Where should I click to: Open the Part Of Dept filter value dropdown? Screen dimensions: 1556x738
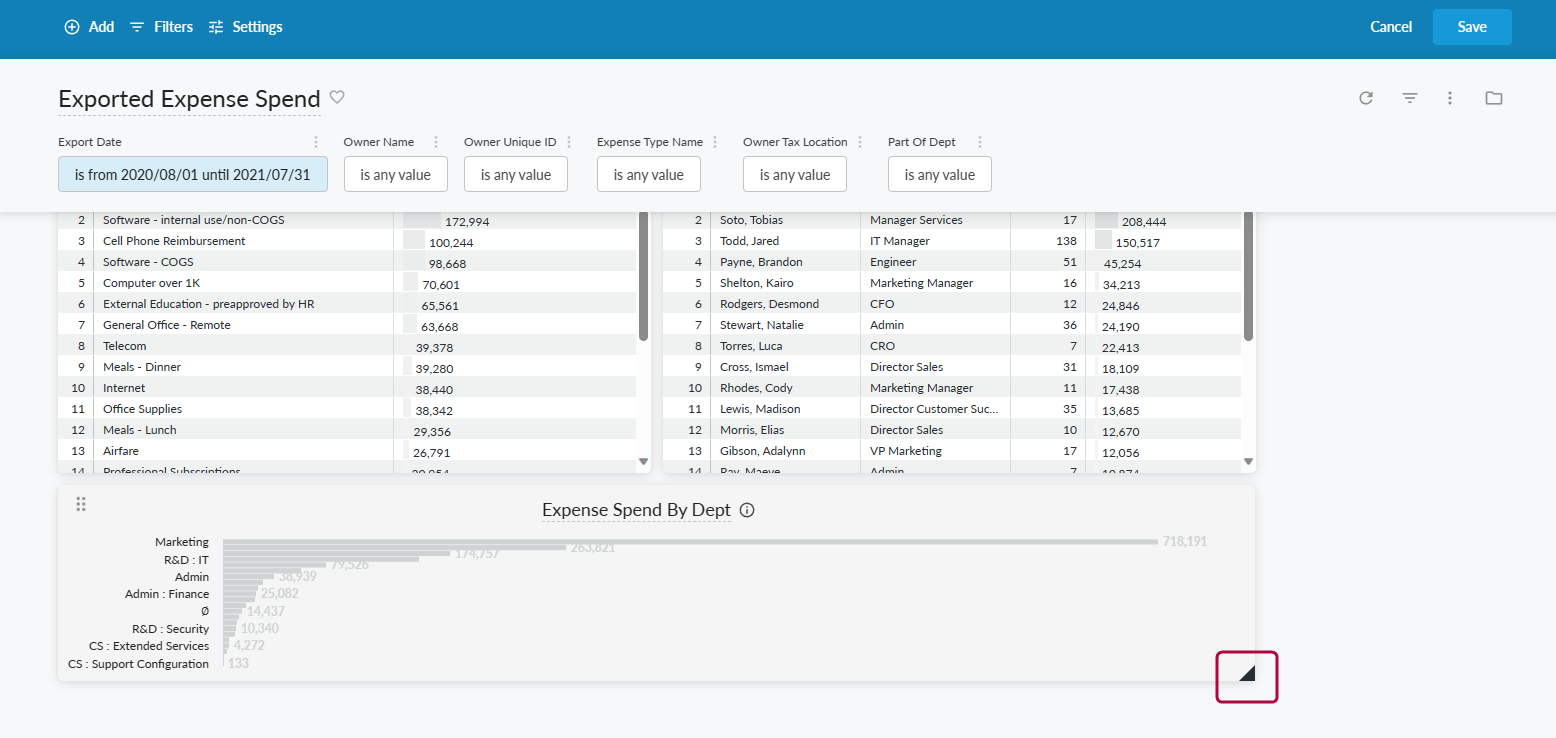(x=939, y=175)
